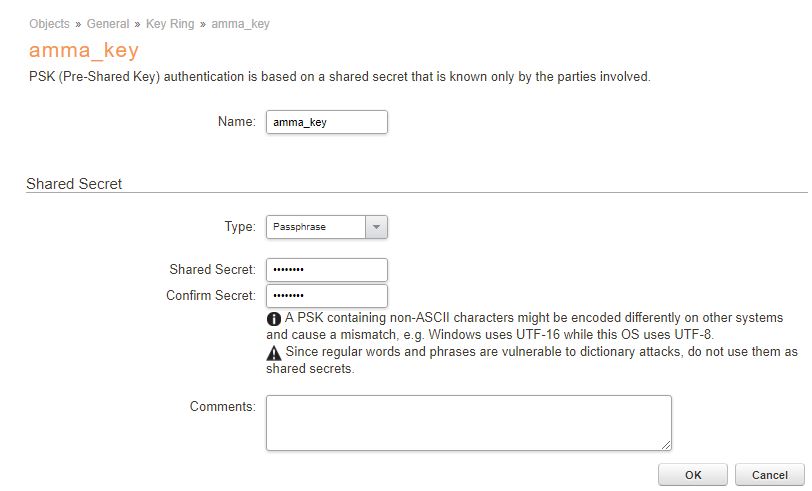Click the Type field label
The height and width of the screenshot is (491, 812).
[x=240, y=227]
